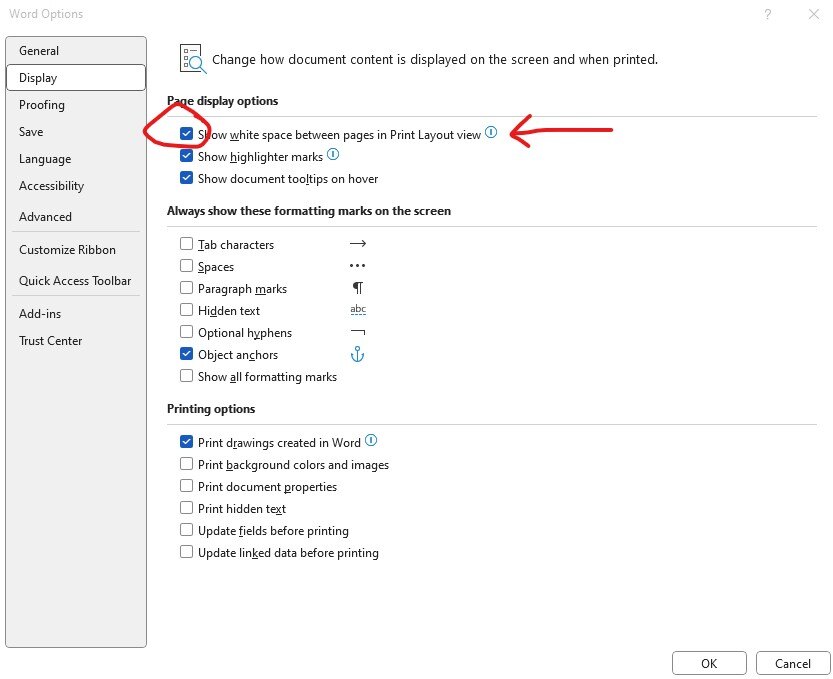Viewport: 833px width, 679px height.
Task: Check Print document properties
Action: point(186,486)
